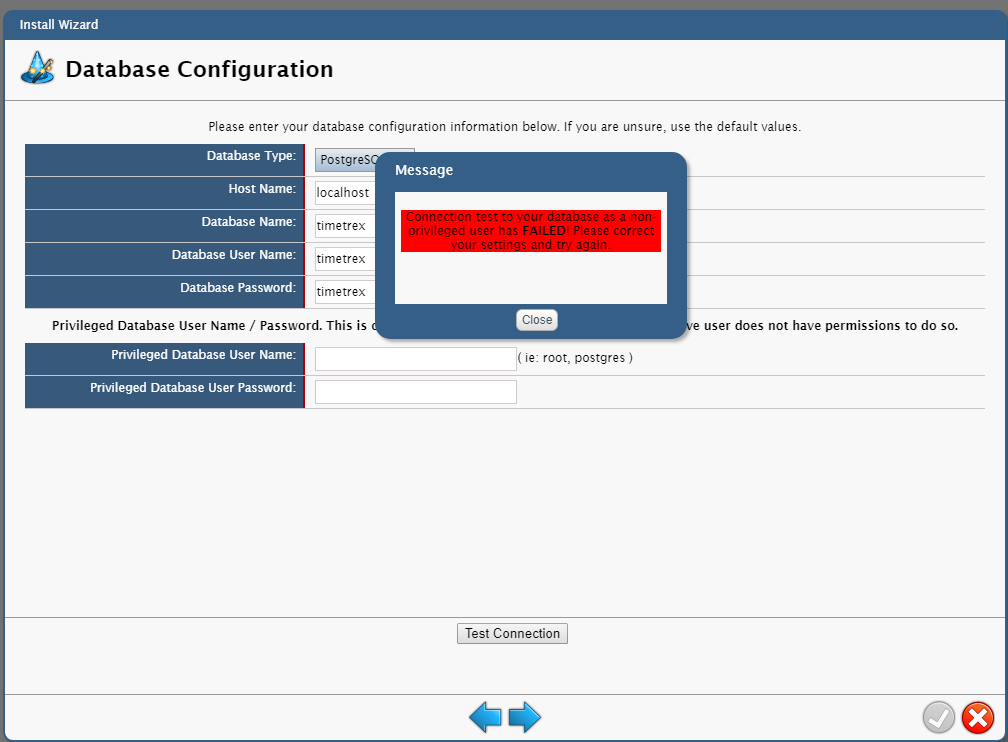Click the blue back navigation arrow

coord(487,717)
